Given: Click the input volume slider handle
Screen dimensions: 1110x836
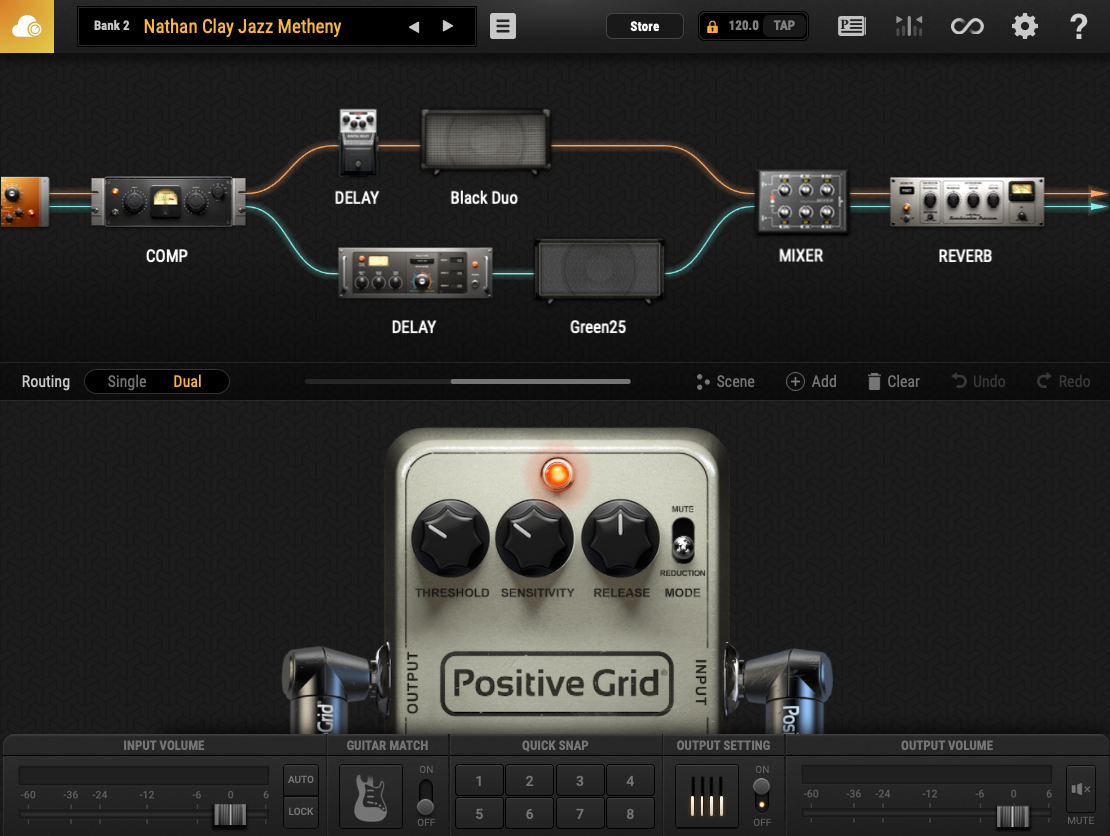Looking at the screenshot, I should point(230,815).
